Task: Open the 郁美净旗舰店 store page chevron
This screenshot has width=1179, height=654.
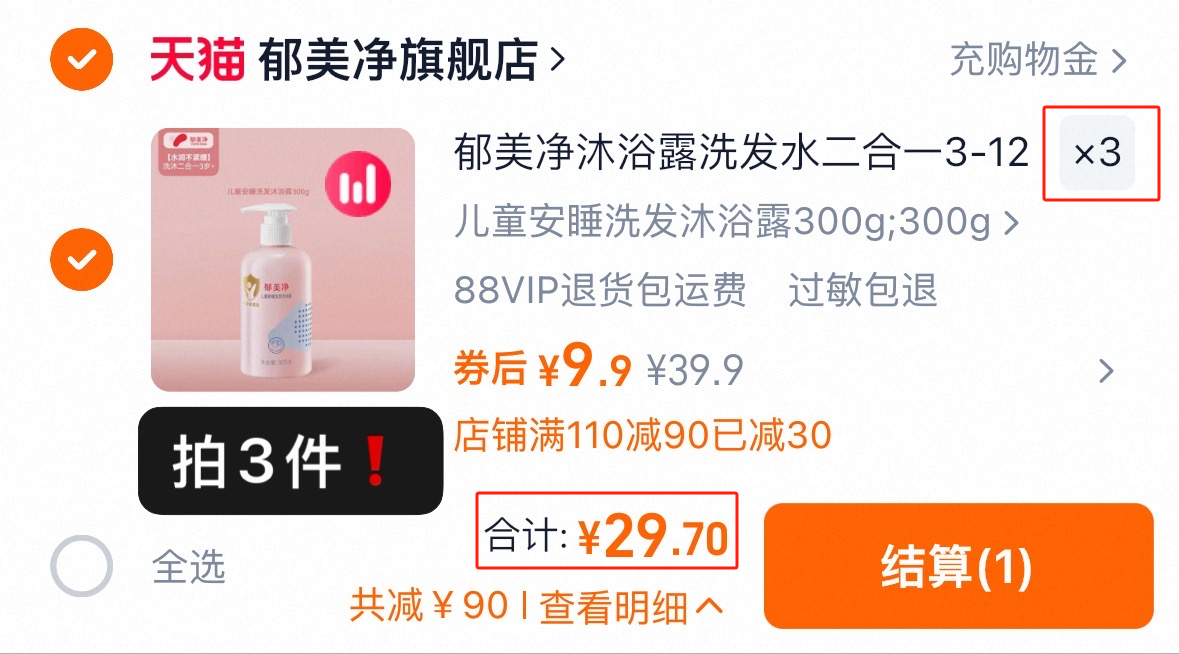Action: click(557, 59)
